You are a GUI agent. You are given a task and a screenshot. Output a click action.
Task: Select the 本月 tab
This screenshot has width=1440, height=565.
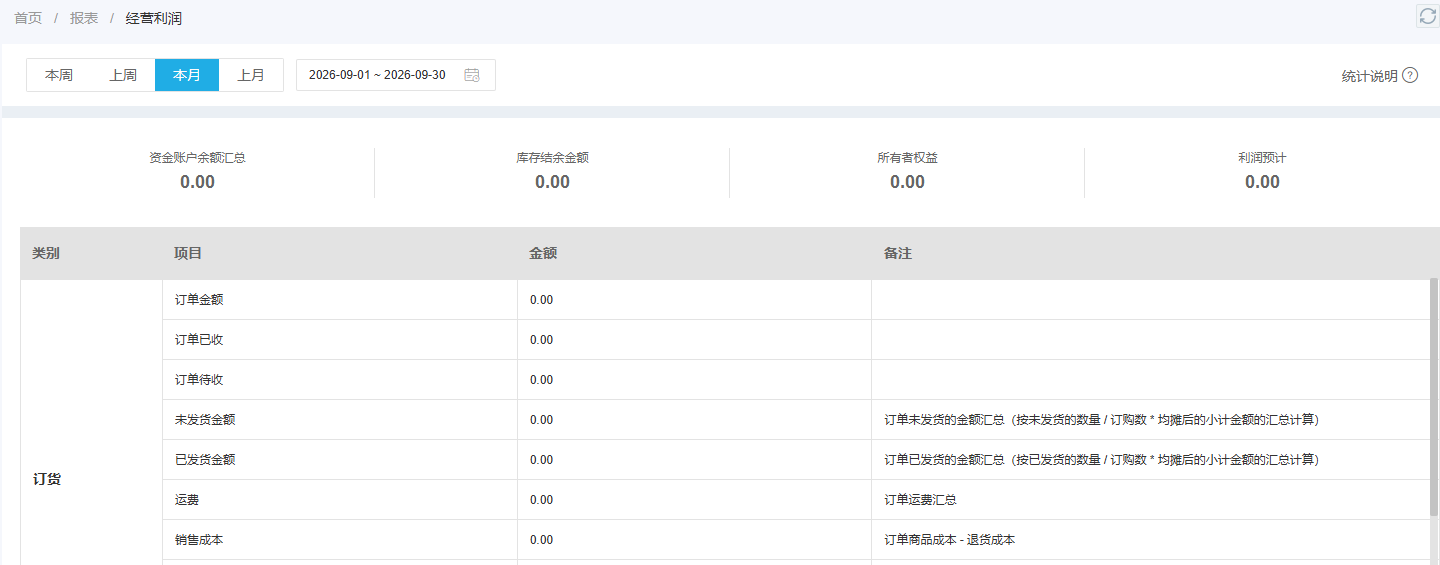pos(187,75)
